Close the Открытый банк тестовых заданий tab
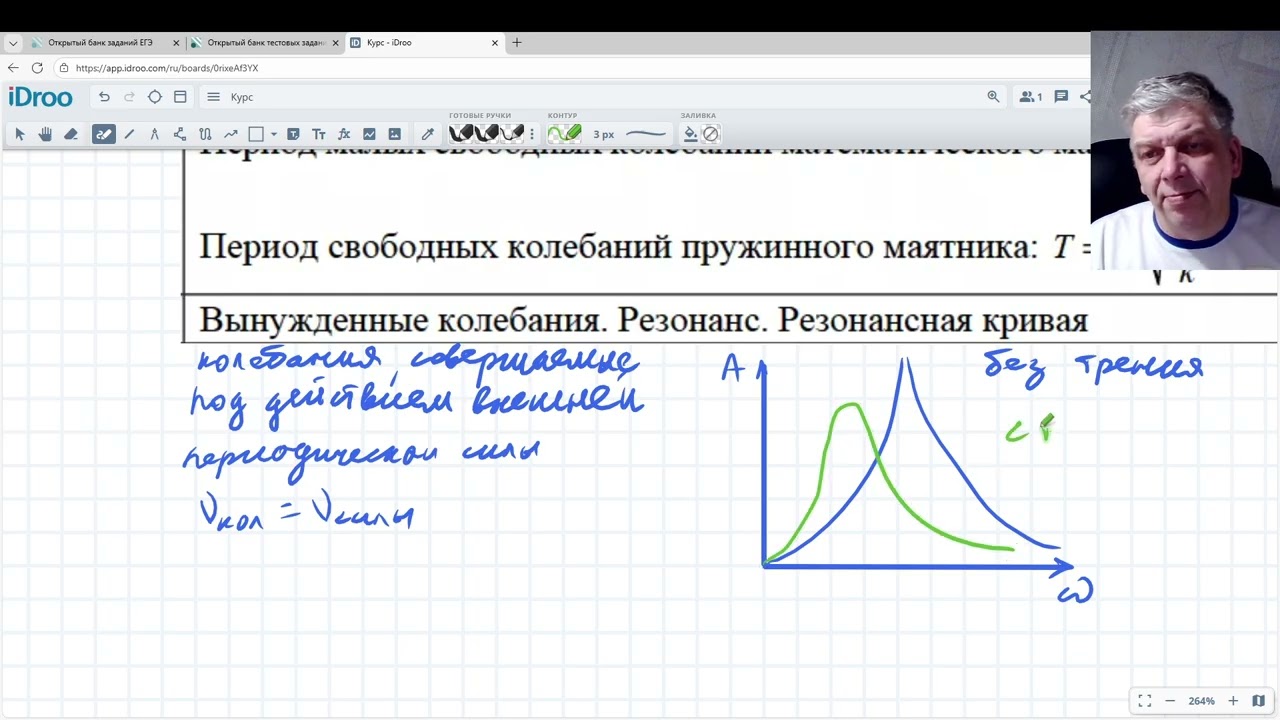 tap(336, 43)
